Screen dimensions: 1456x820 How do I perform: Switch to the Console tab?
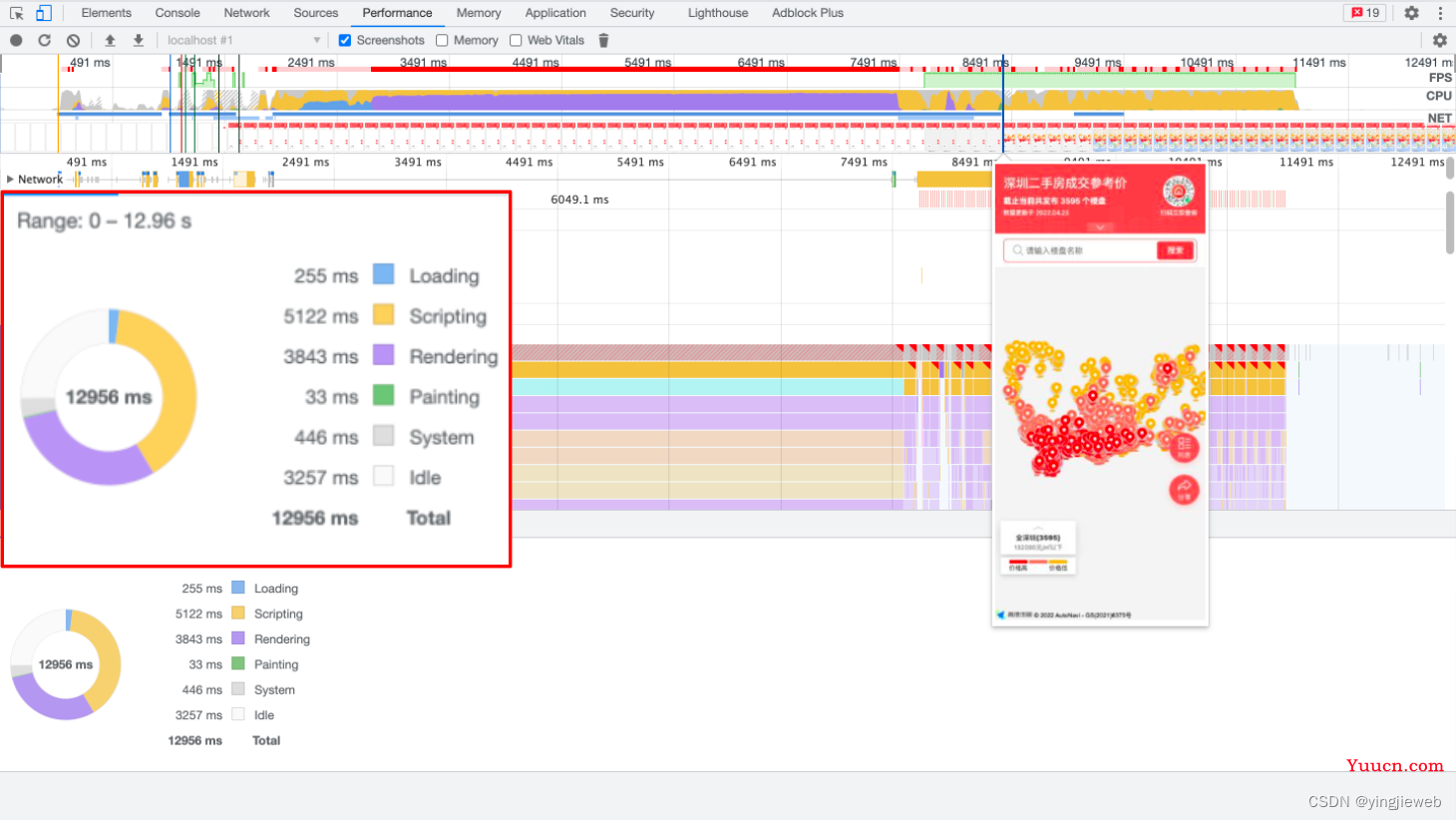(178, 13)
